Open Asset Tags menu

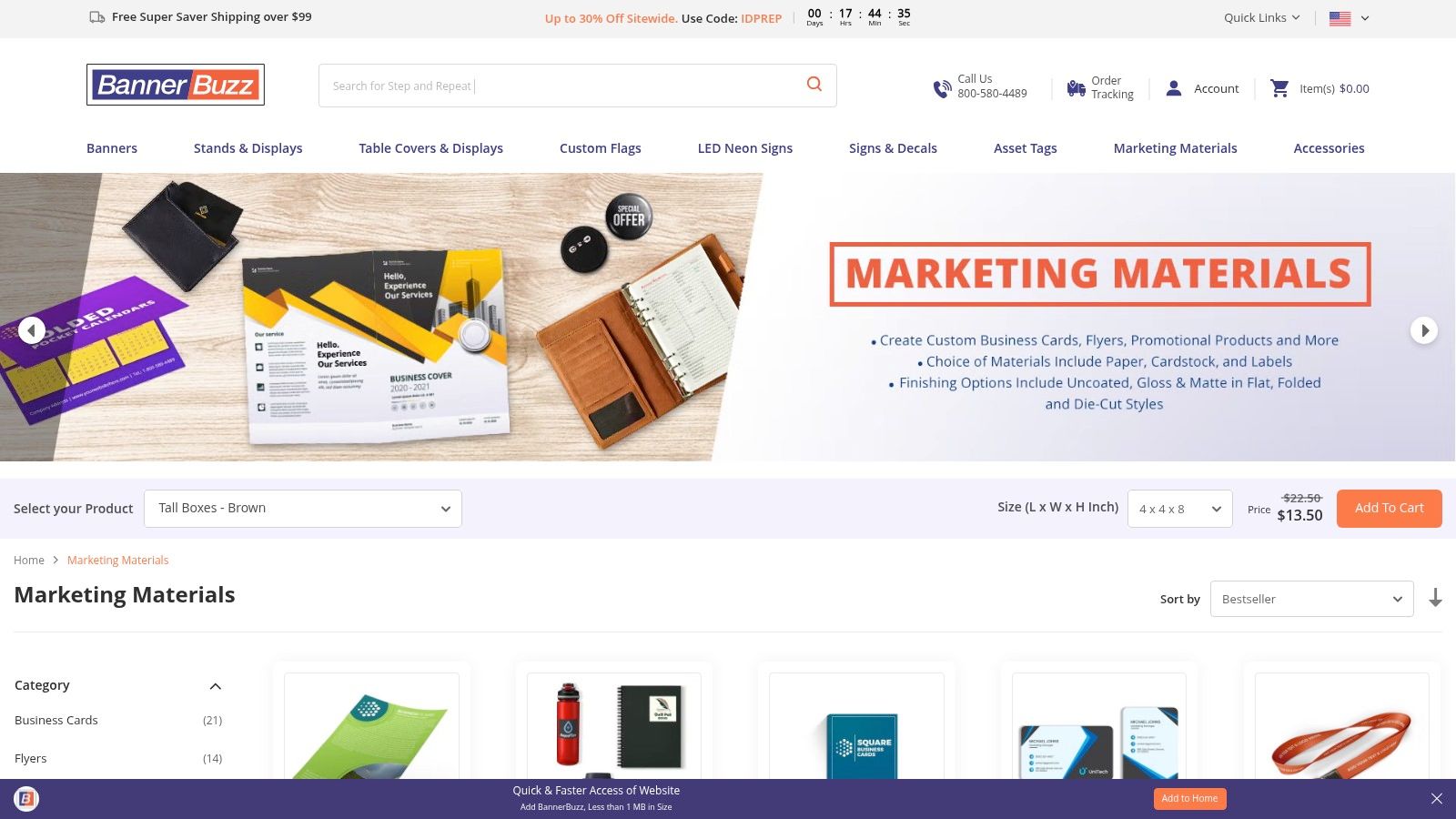coord(1026,148)
